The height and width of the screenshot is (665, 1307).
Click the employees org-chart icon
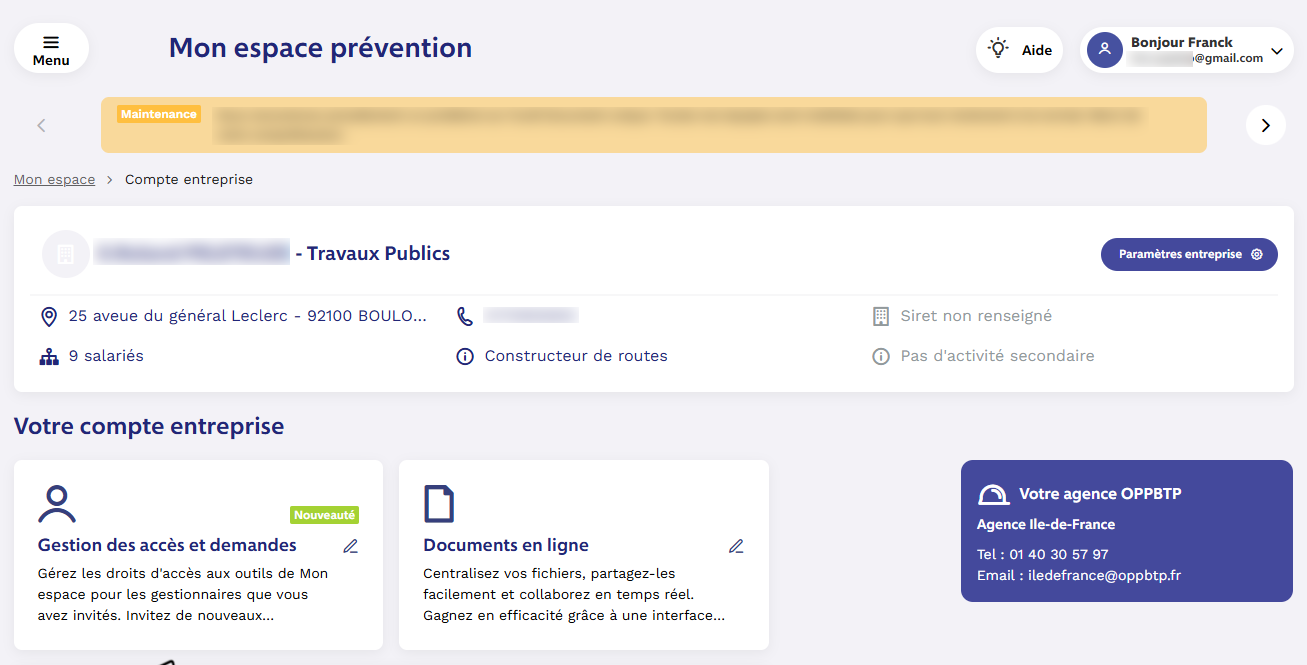pyautogui.click(x=48, y=357)
